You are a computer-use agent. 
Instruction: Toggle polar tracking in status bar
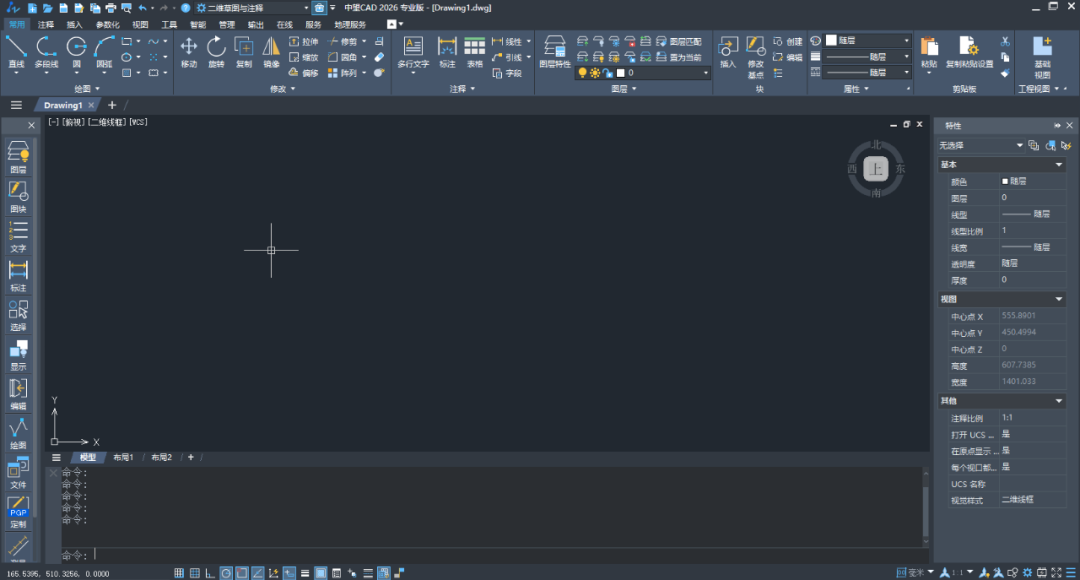click(226, 573)
